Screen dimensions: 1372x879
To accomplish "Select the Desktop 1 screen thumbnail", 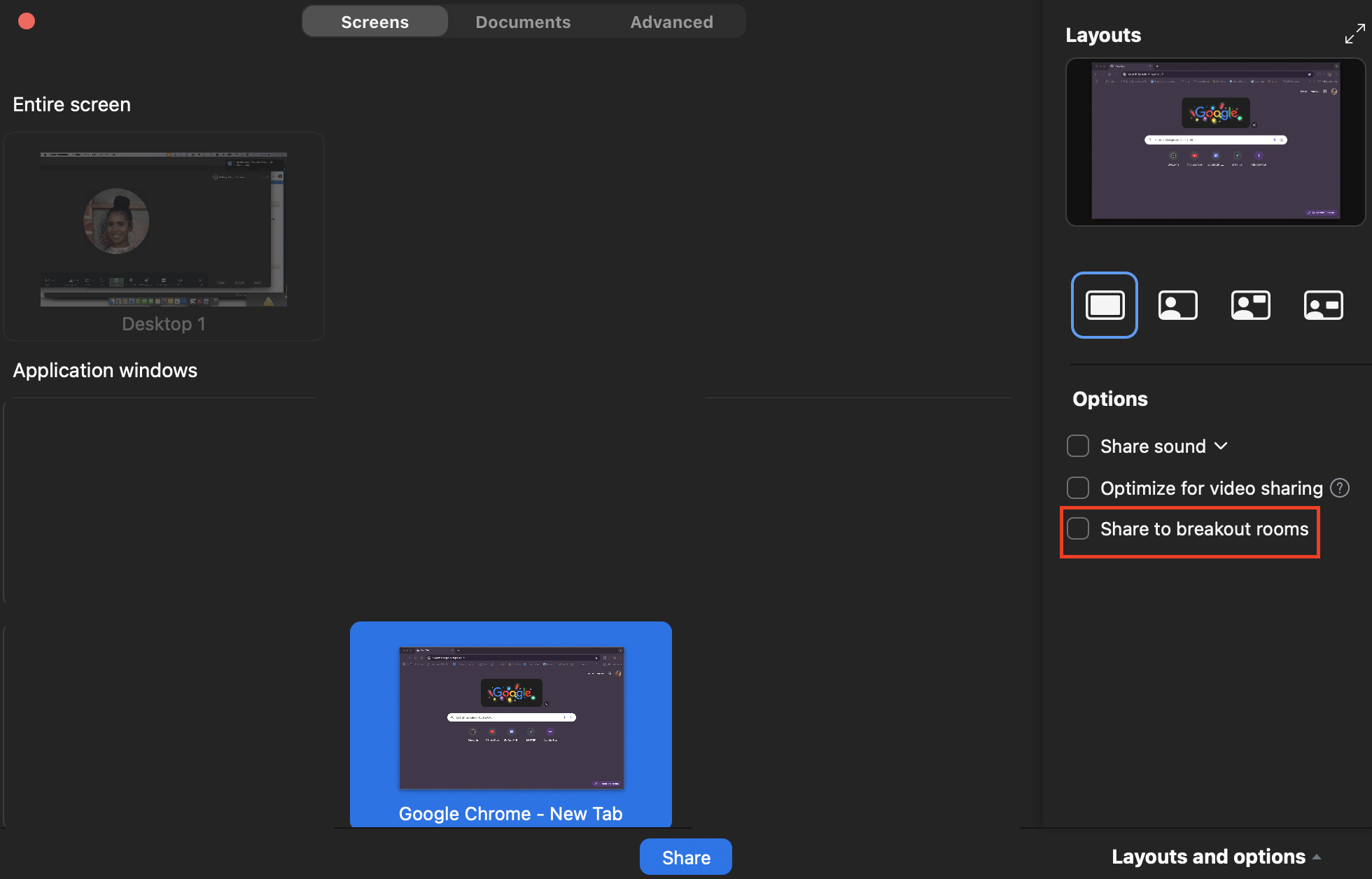I will coord(164,237).
